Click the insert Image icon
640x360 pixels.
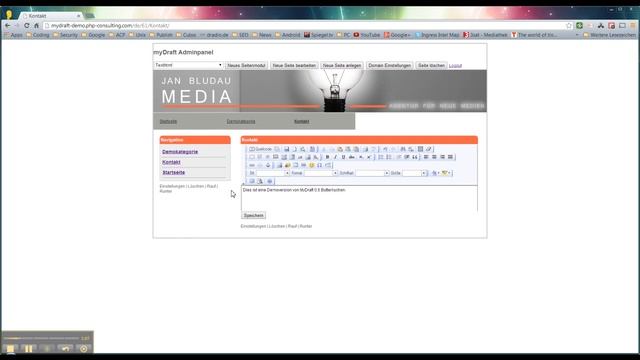tap(279, 165)
